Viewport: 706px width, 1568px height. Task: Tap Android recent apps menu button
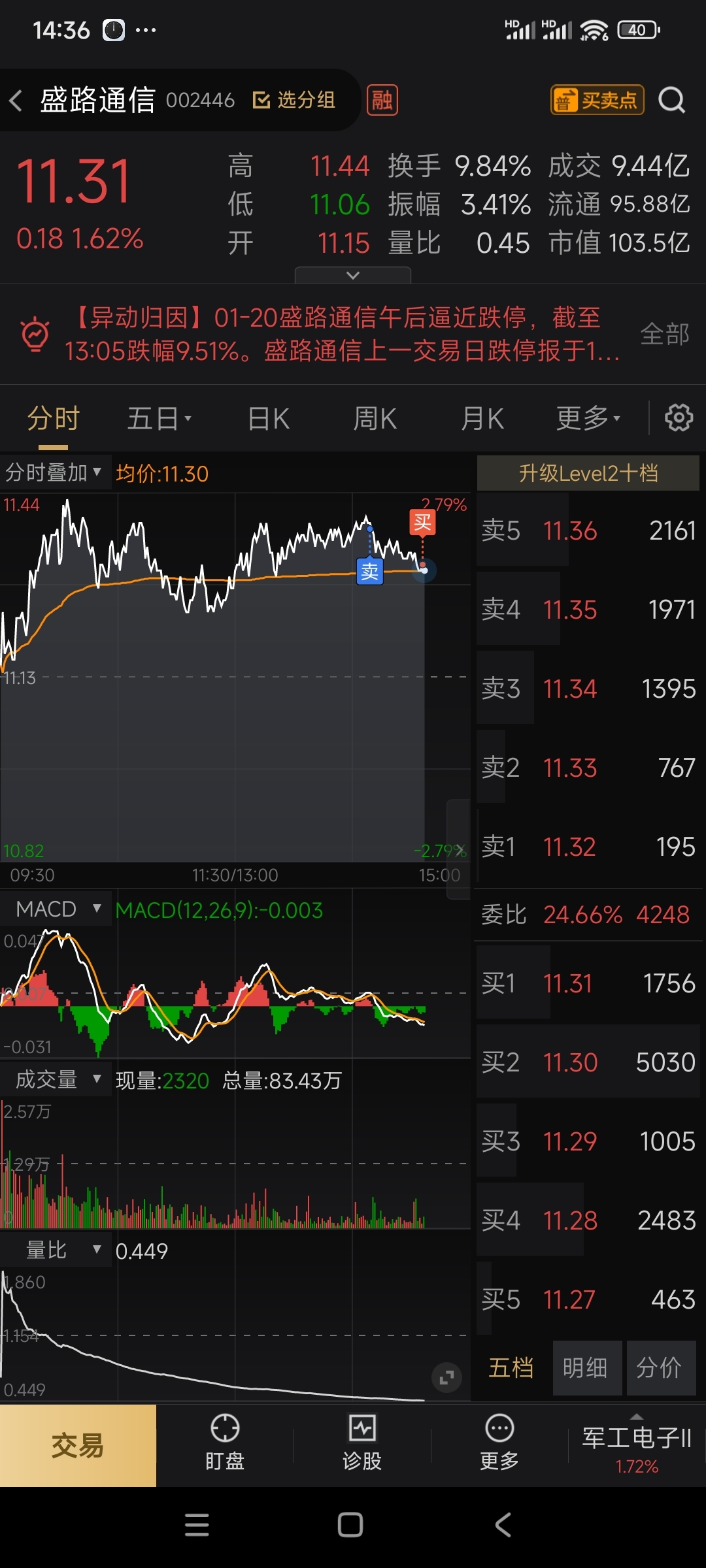tap(197, 1525)
